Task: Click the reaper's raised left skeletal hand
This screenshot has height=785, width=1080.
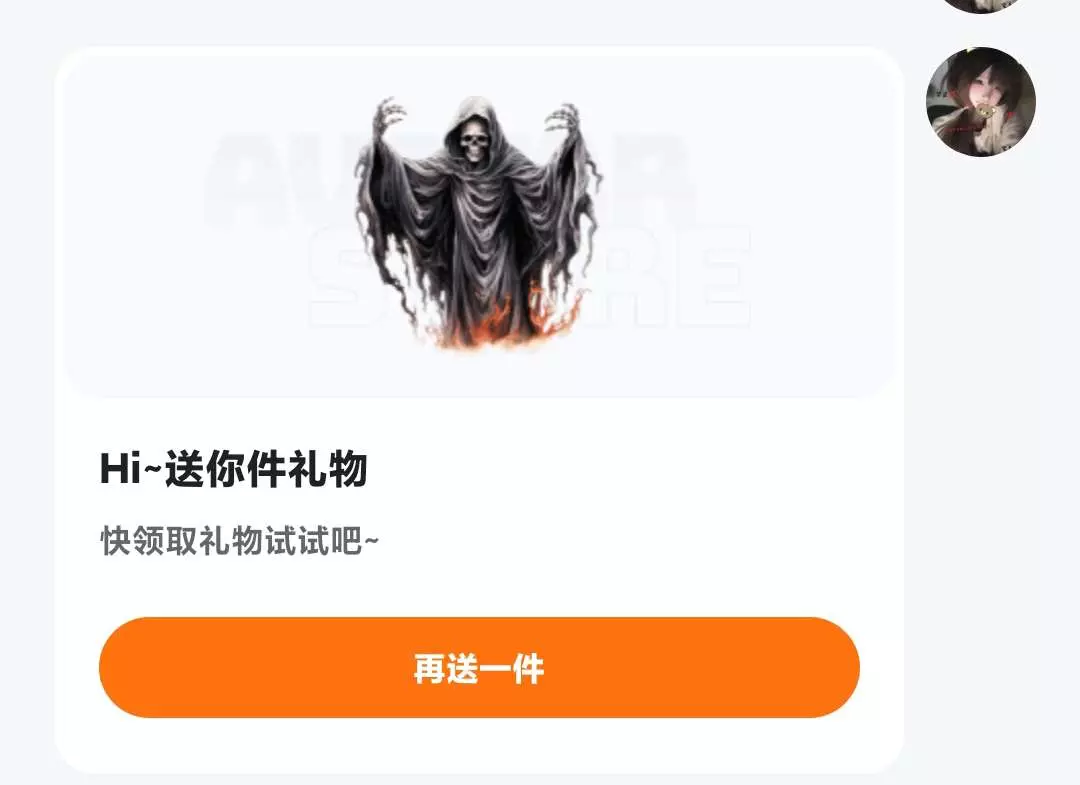Action: point(390,118)
